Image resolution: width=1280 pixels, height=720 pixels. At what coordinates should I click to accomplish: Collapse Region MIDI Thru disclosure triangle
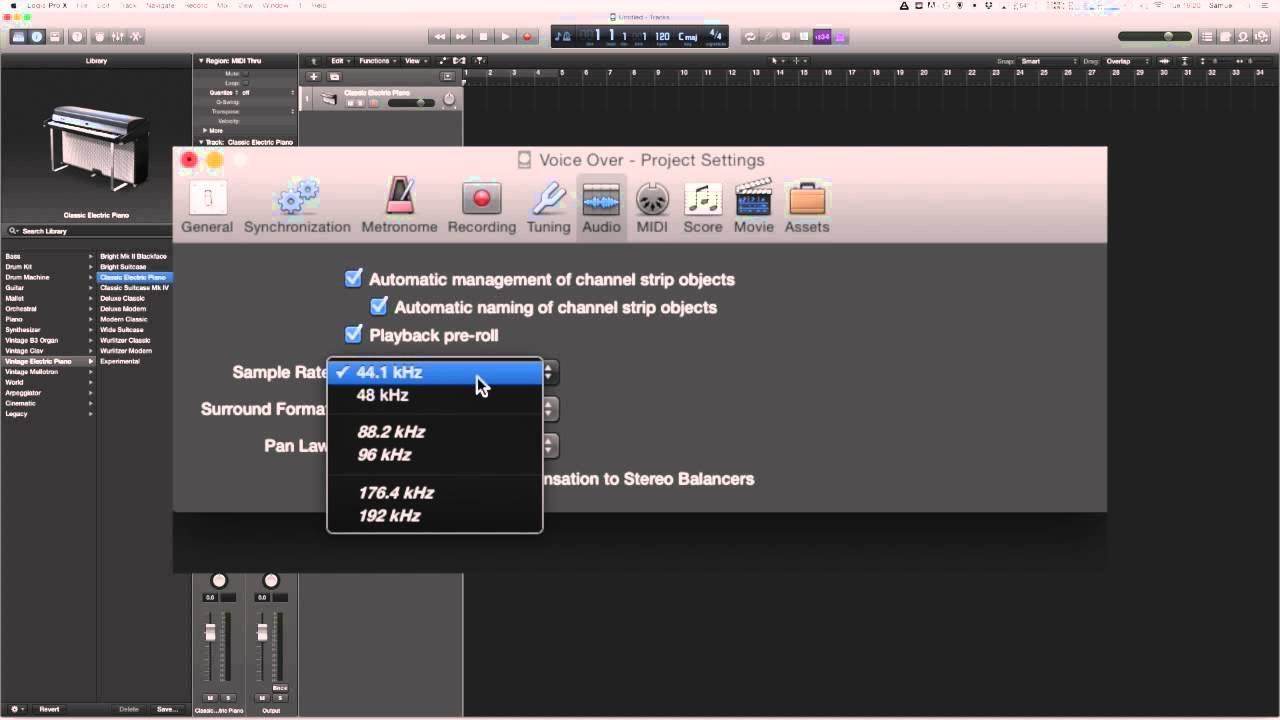tap(200, 61)
